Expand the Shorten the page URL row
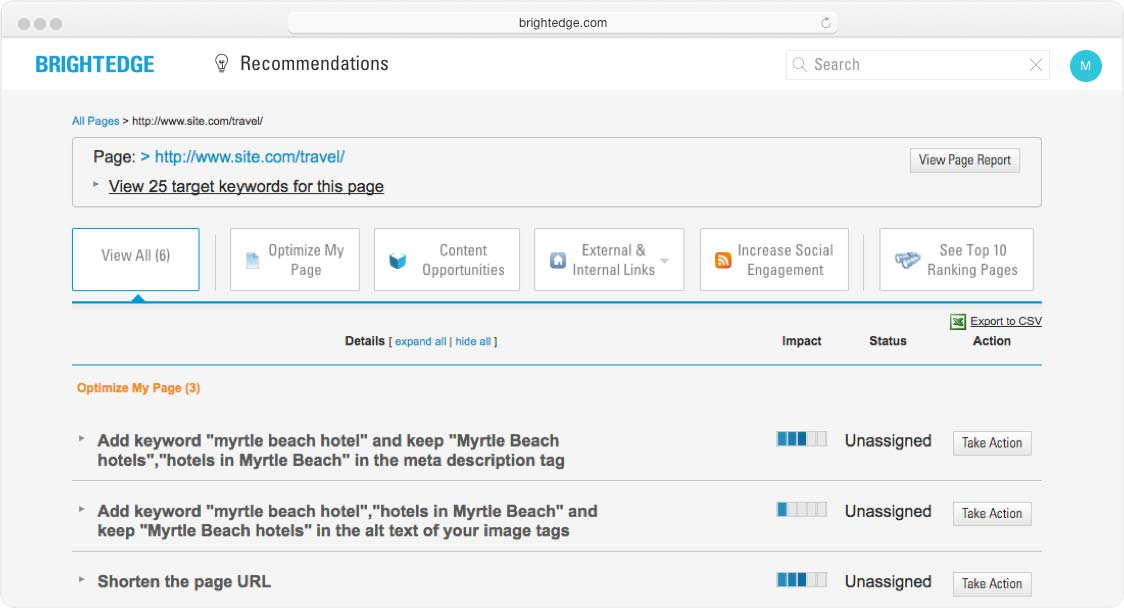This screenshot has width=1124, height=608. click(82, 579)
